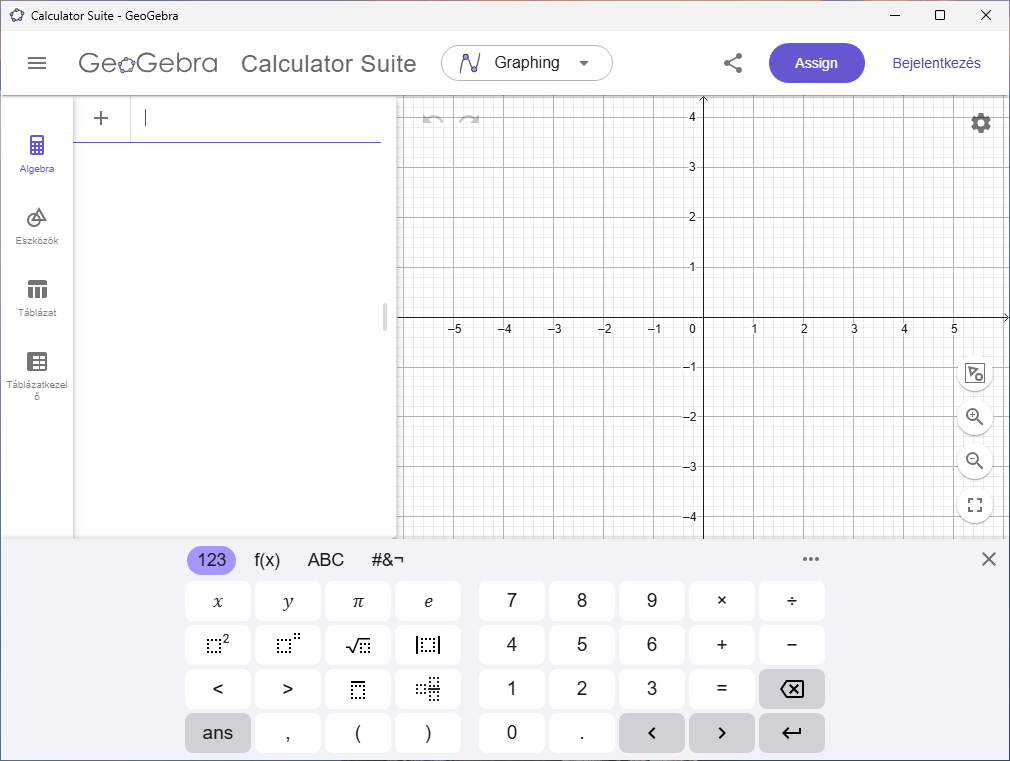Expand the Graphing app dropdown

tap(526, 63)
